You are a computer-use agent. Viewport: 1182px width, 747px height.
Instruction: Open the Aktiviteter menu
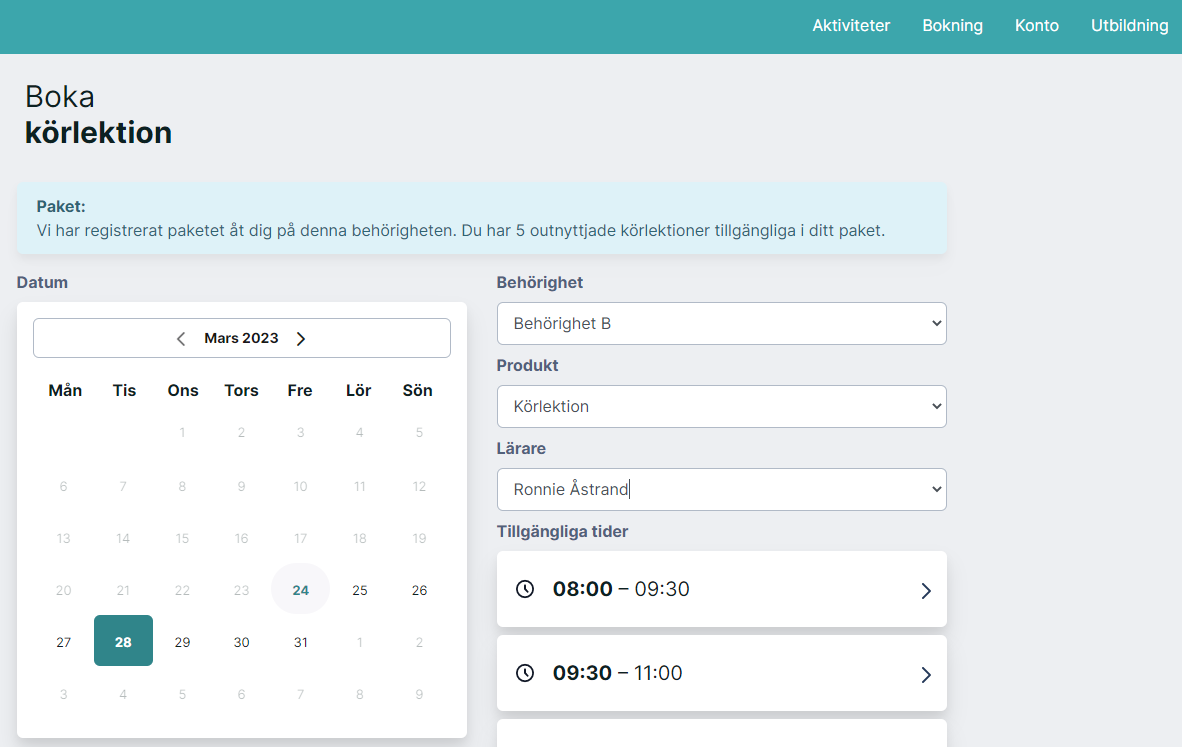click(851, 26)
